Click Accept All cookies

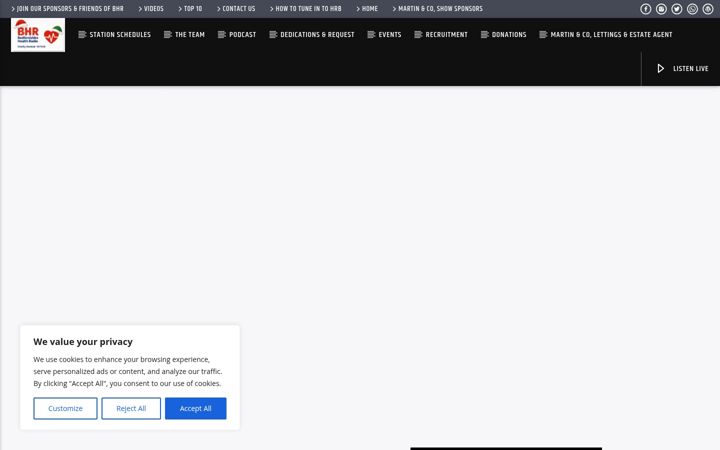[x=196, y=408]
